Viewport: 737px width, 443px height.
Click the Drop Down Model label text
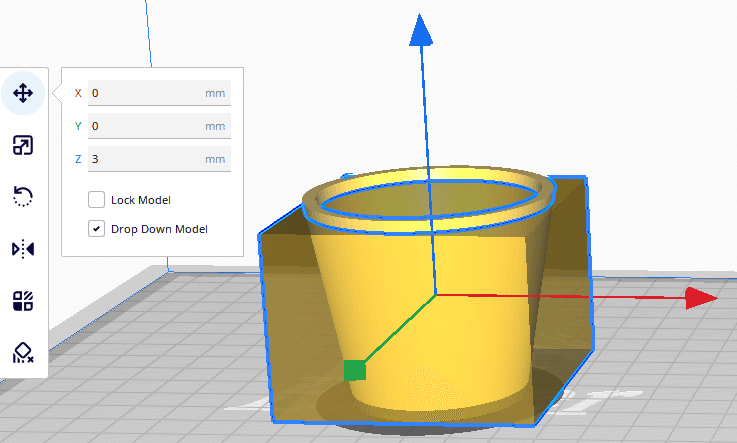(x=159, y=229)
